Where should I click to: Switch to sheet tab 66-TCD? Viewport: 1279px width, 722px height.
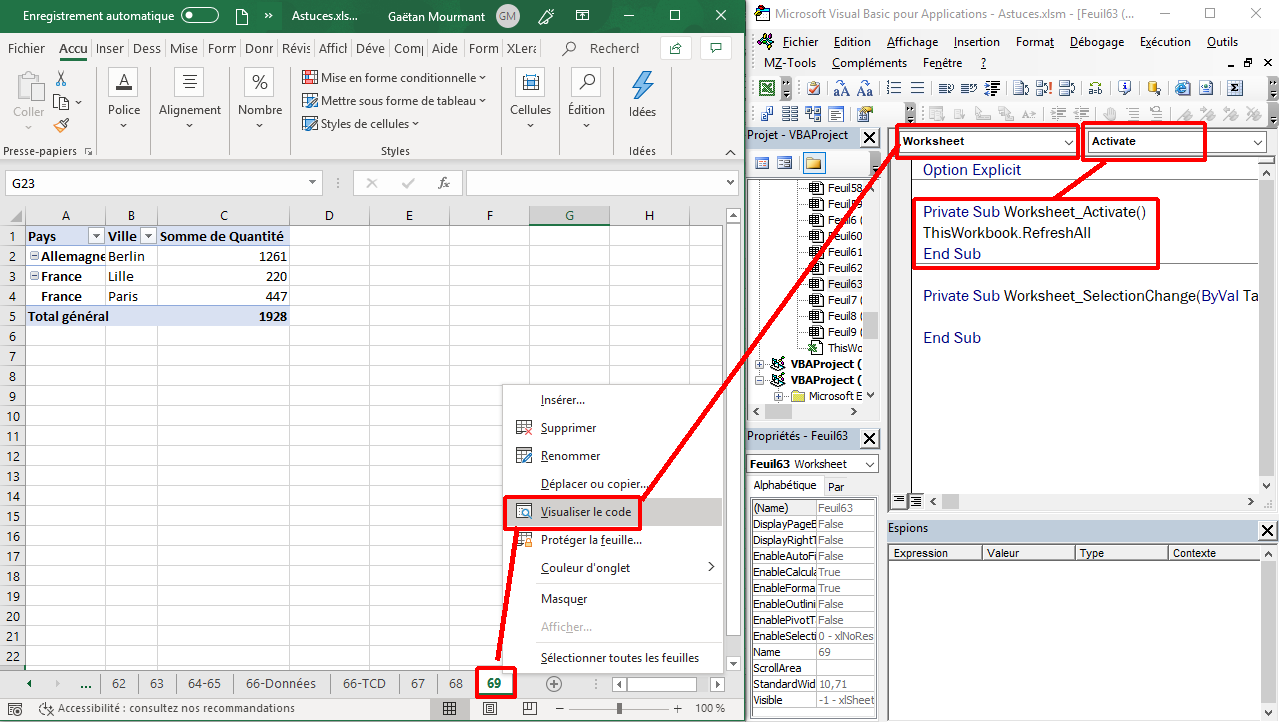(x=364, y=684)
